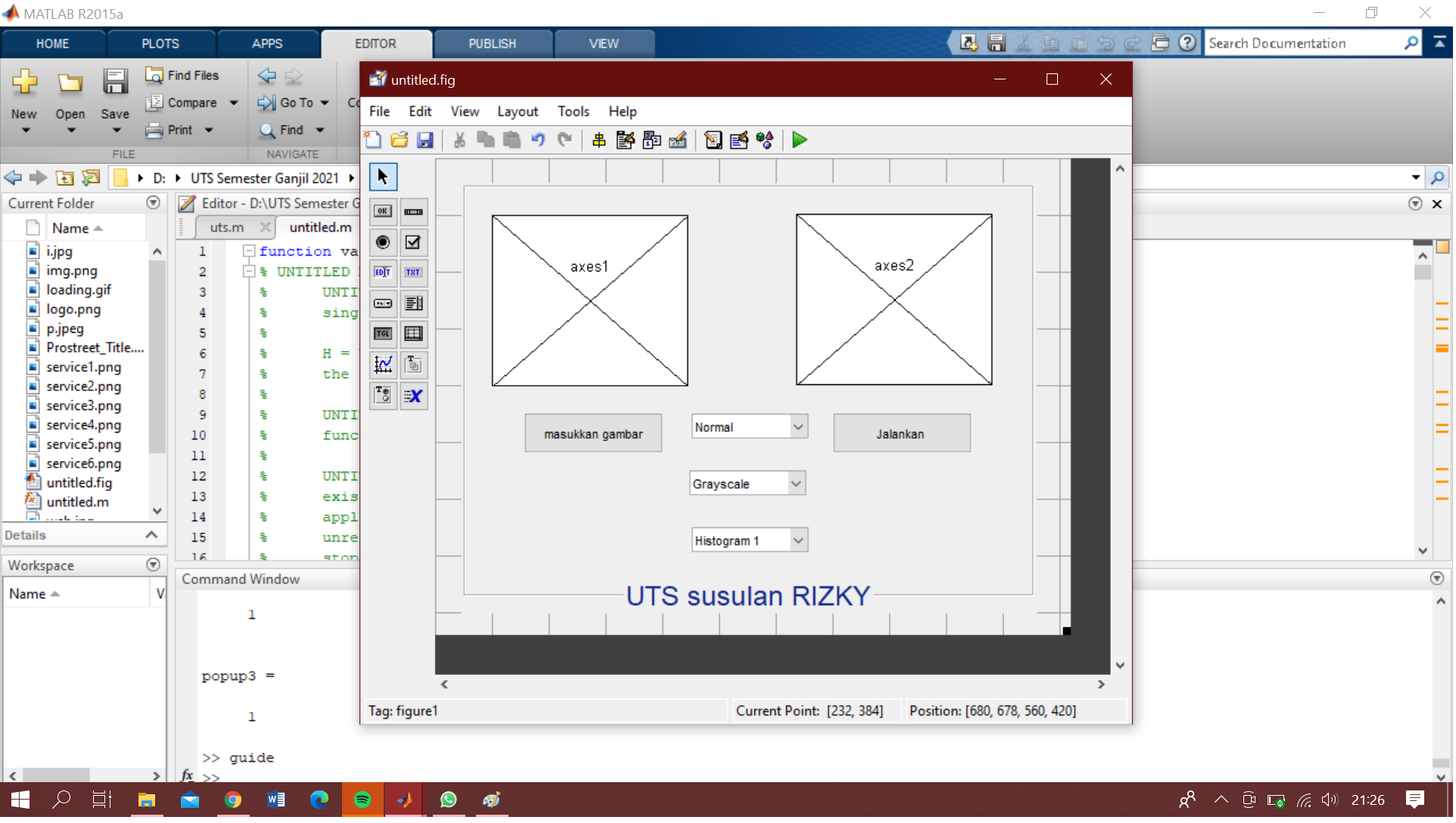Pick the Listbox component tool
This screenshot has height=823, width=1456.
tap(413, 304)
